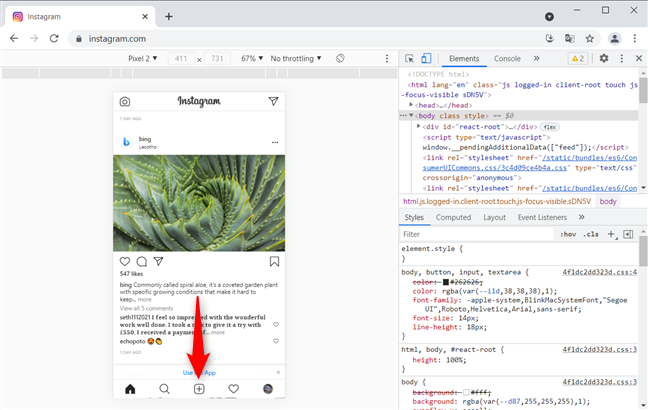Click DevTools settings gear icon
Viewport: 648px width, 410px height.
(603, 59)
